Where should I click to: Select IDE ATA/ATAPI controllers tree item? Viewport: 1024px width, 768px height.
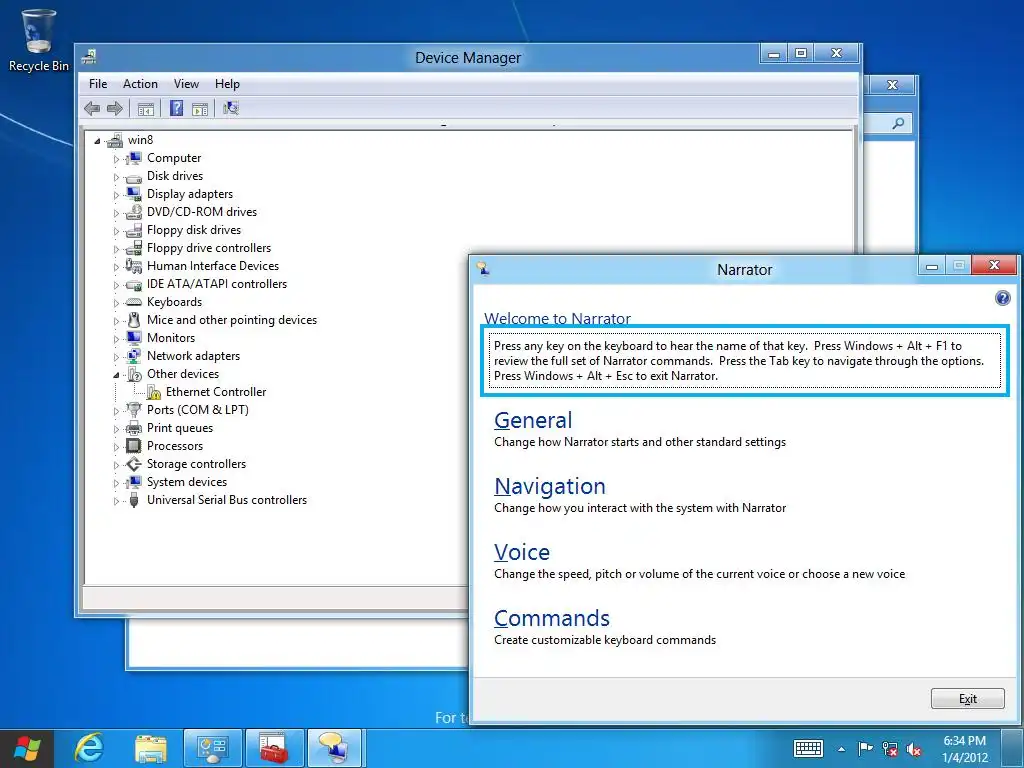click(x=217, y=284)
